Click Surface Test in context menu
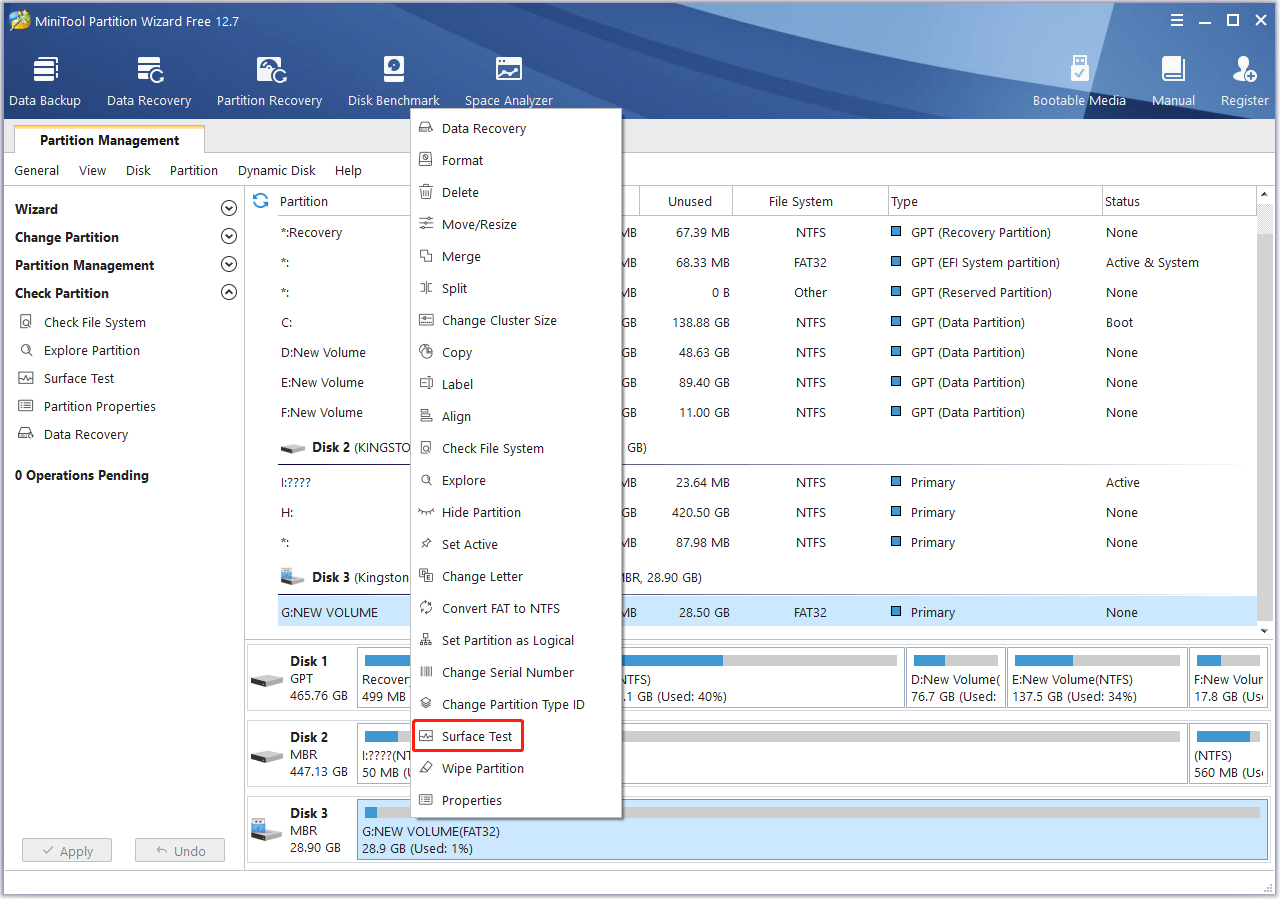 [516, 736]
